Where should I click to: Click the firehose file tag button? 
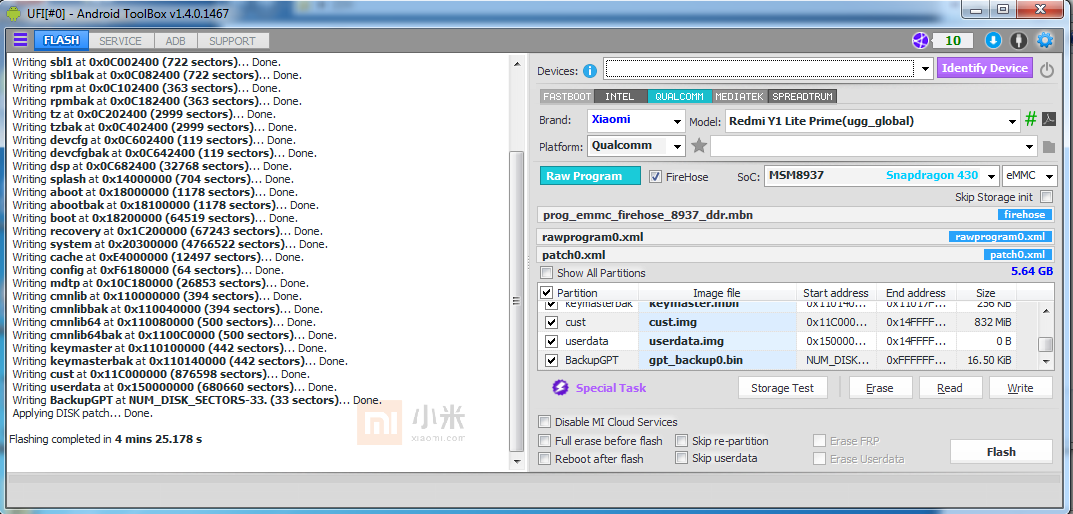click(x=1024, y=215)
